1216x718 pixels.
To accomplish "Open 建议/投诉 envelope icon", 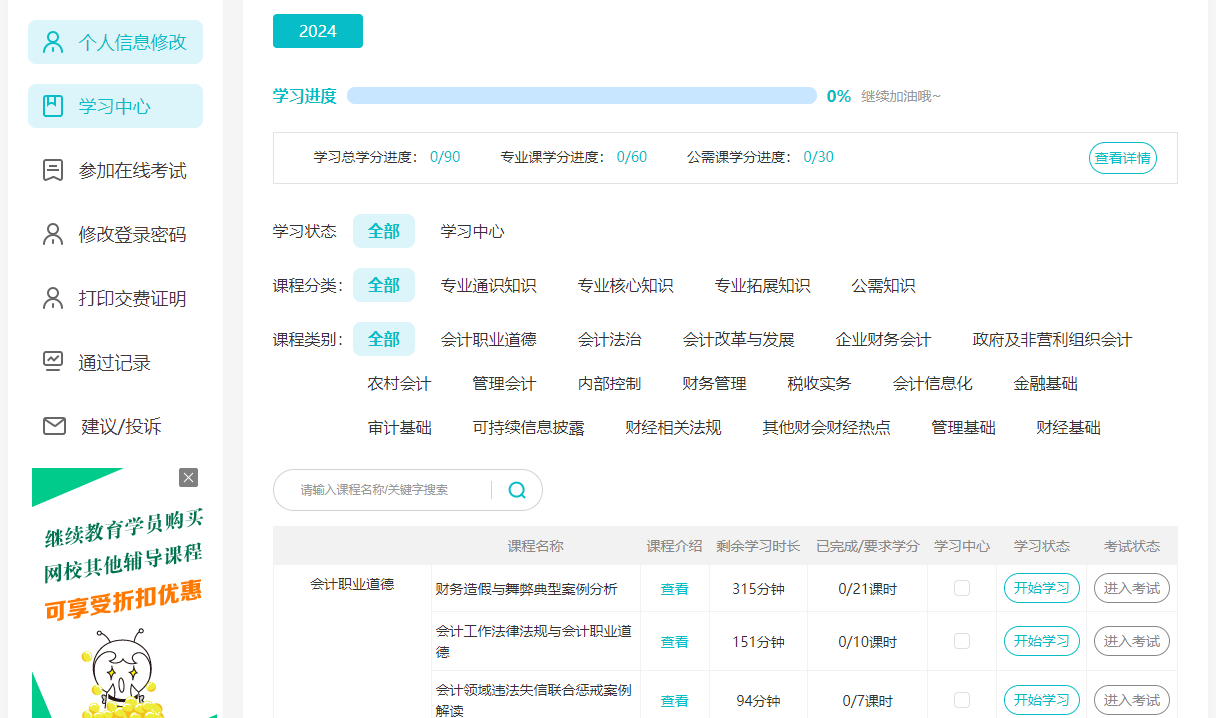I will [53, 425].
